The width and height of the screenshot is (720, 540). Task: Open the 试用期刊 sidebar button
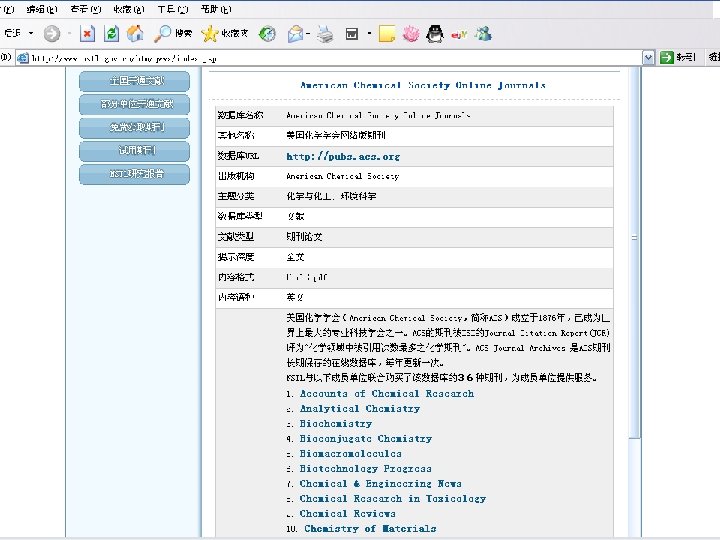coord(135,151)
